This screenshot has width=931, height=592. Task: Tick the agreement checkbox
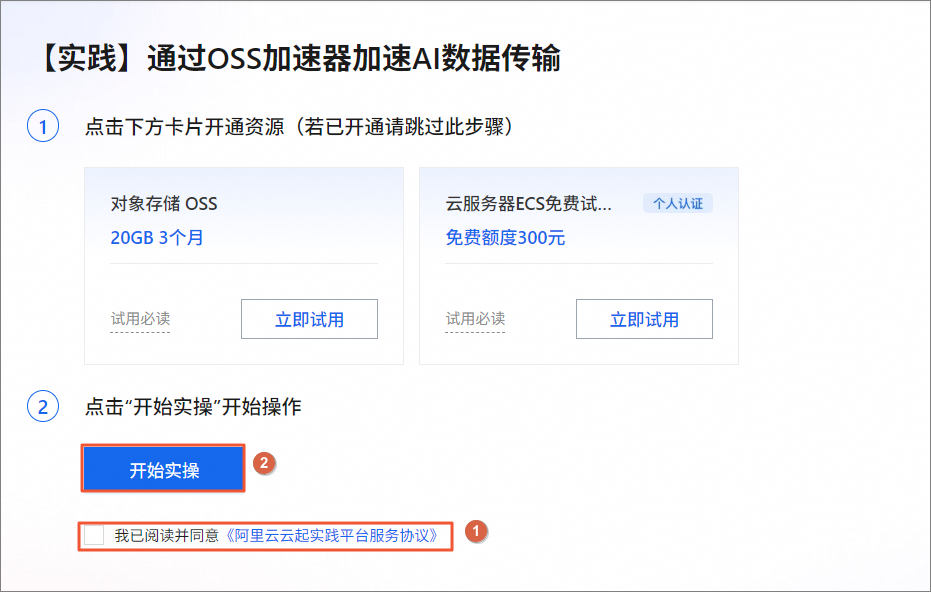(94, 535)
